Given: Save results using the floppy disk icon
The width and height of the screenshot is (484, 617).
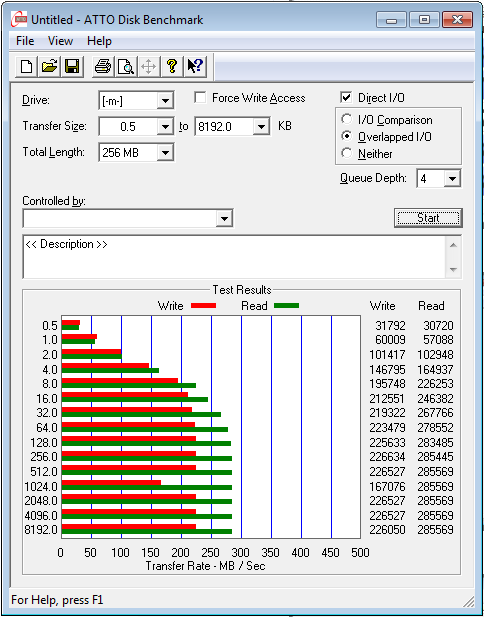Looking at the screenshot, I should coord(72,66).
